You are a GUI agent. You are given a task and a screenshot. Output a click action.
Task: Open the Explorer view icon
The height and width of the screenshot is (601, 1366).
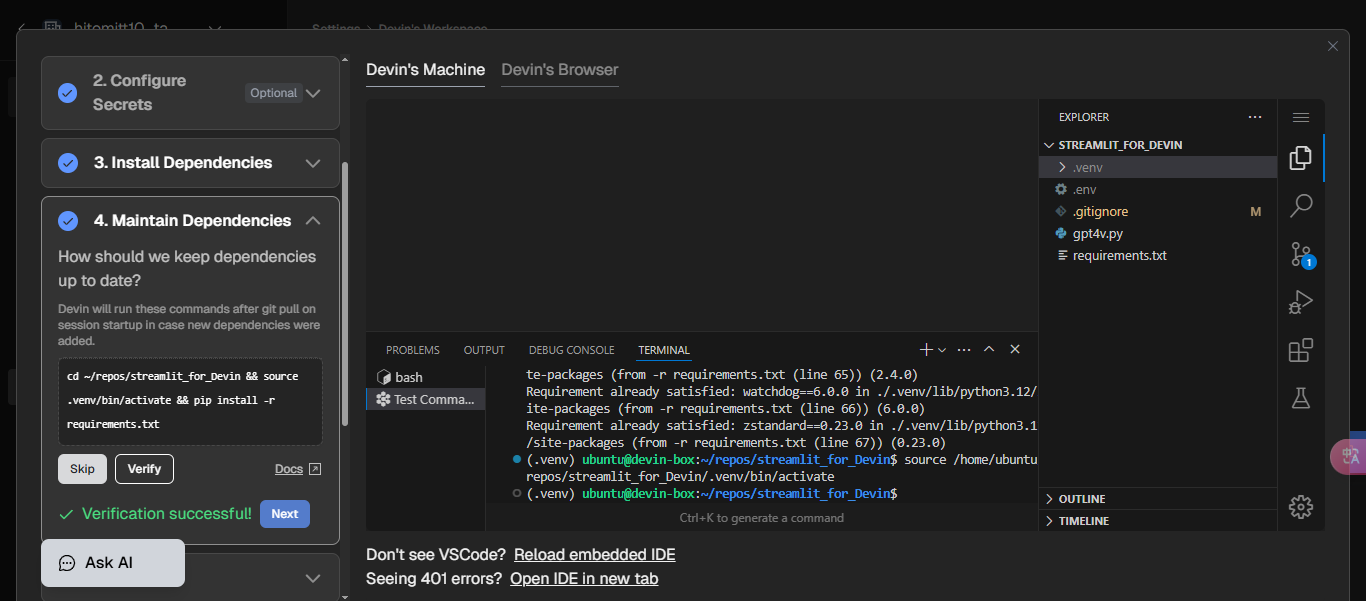1300,157
